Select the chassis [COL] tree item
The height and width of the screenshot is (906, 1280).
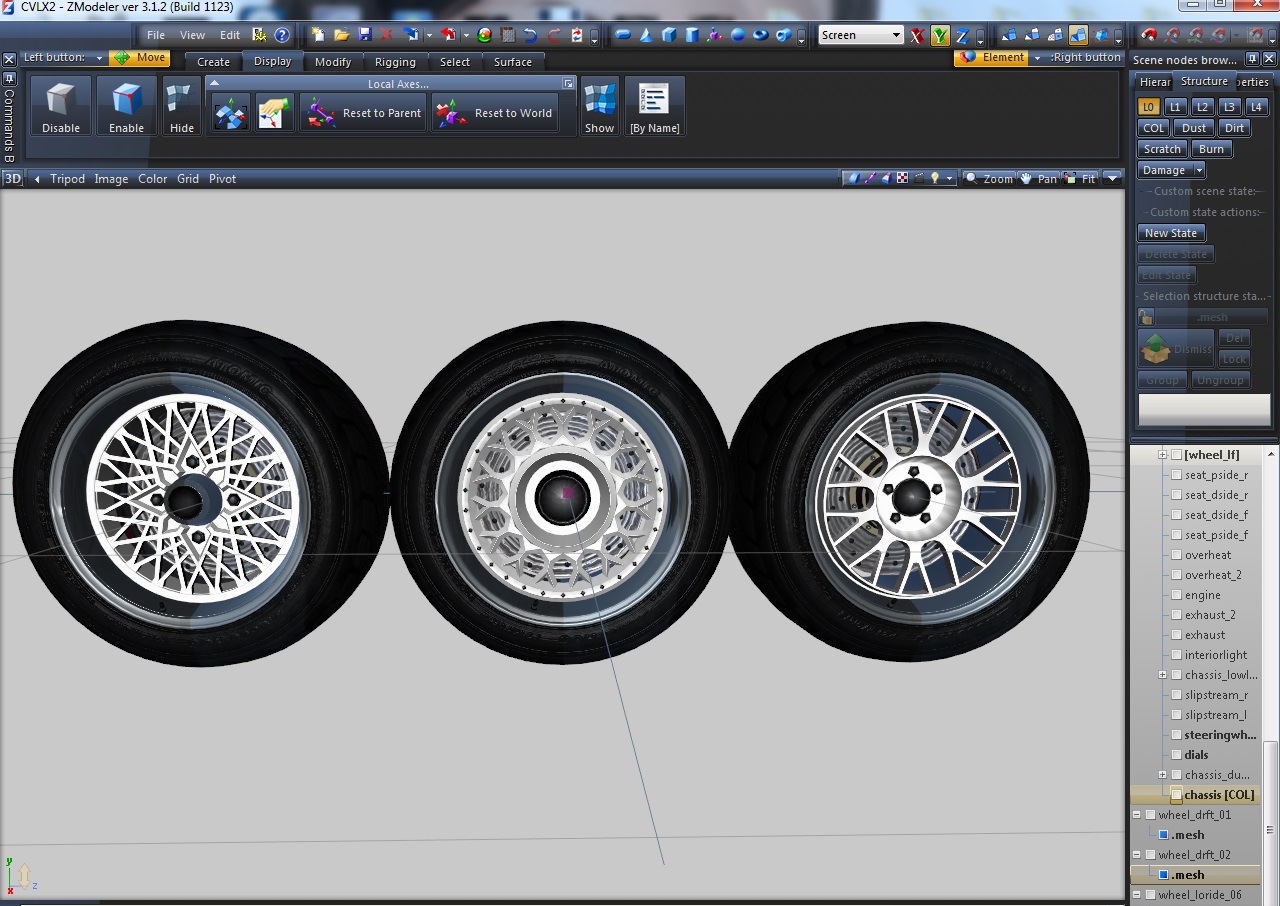pos(1218,795)
